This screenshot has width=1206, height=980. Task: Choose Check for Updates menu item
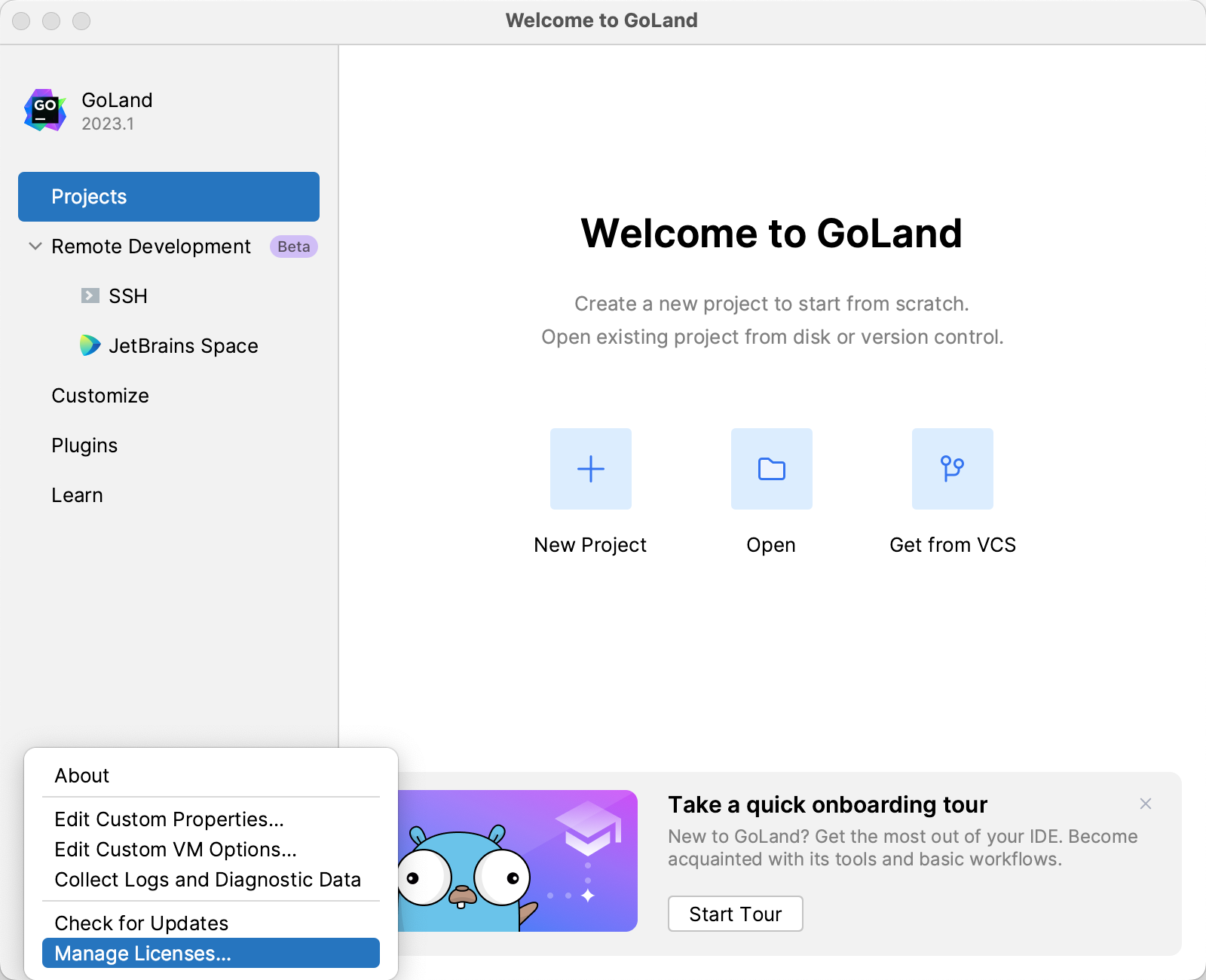(211, 923)
